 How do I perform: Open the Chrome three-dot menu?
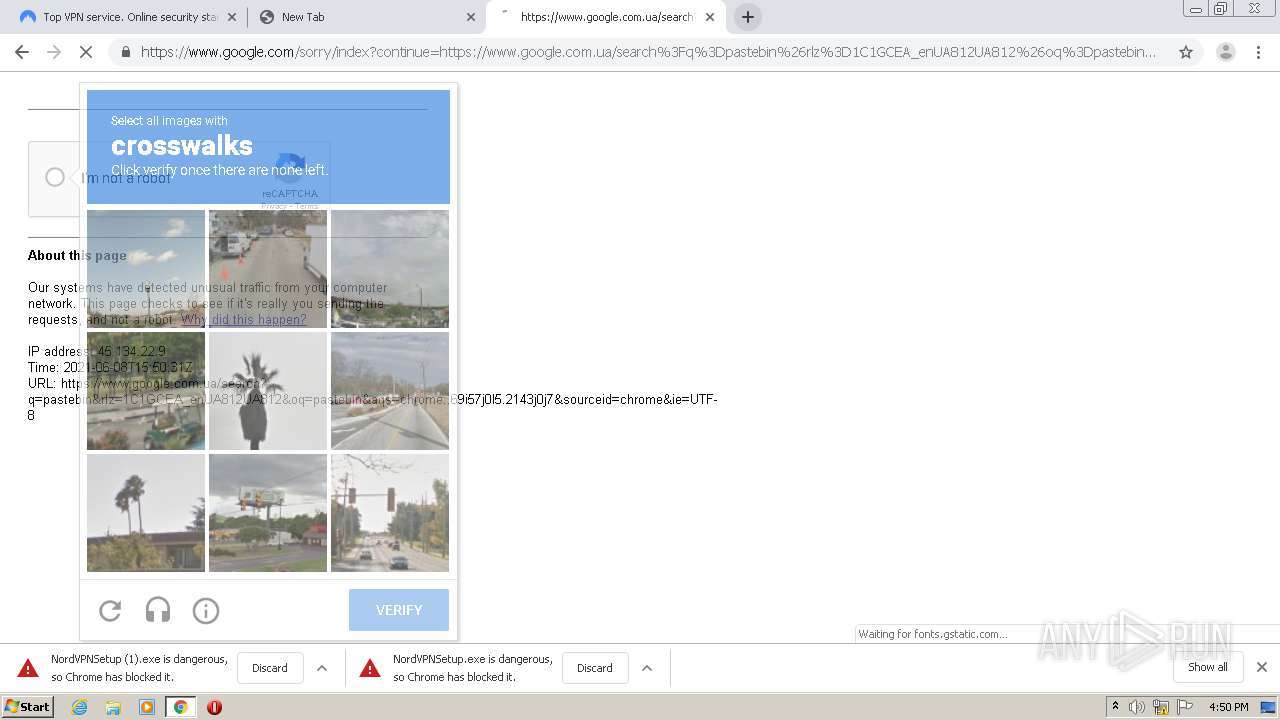[x=1258, y=52]
